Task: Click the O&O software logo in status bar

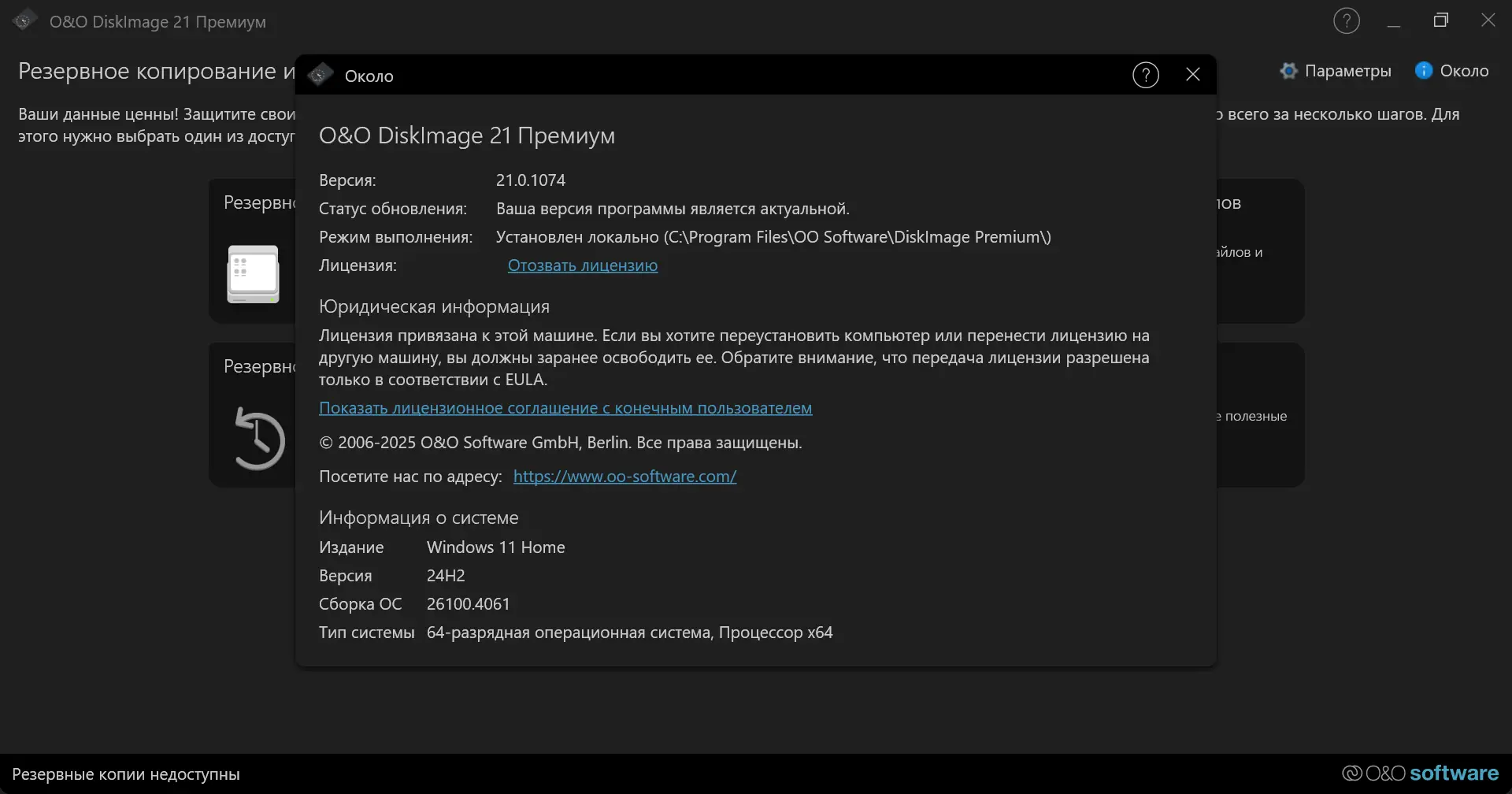Action: click(1420, 774)
